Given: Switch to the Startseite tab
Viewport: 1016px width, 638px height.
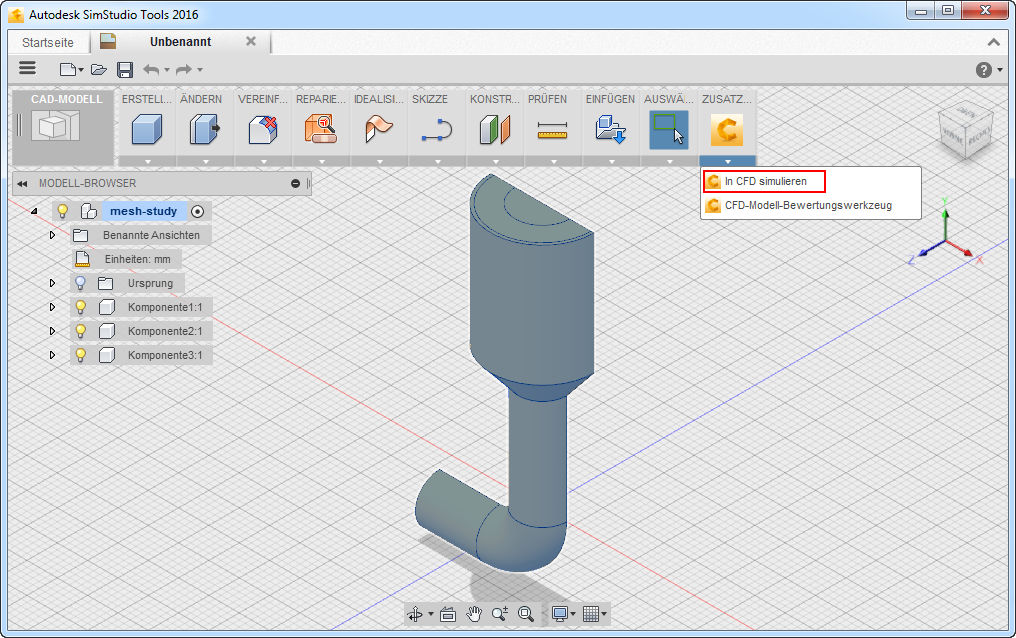Looking at the screenshot, I should tap(47, 43).
